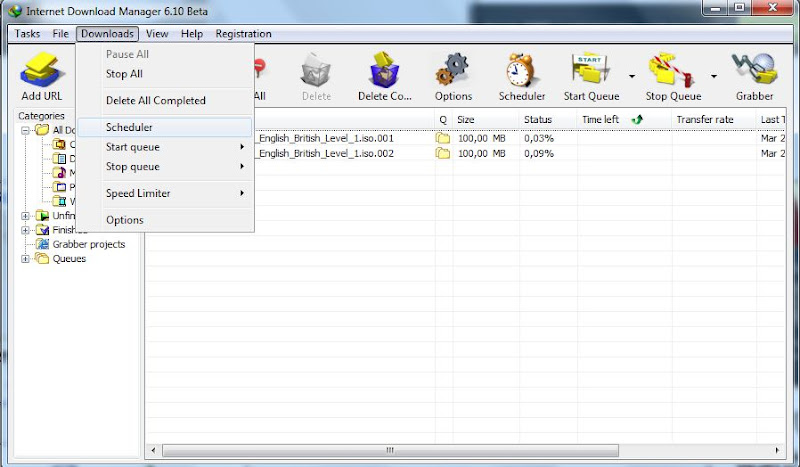The width and height of the screenshot is (800, 467).
Task: Expand the Unfinished tree node
Action: tap(25, 216)
